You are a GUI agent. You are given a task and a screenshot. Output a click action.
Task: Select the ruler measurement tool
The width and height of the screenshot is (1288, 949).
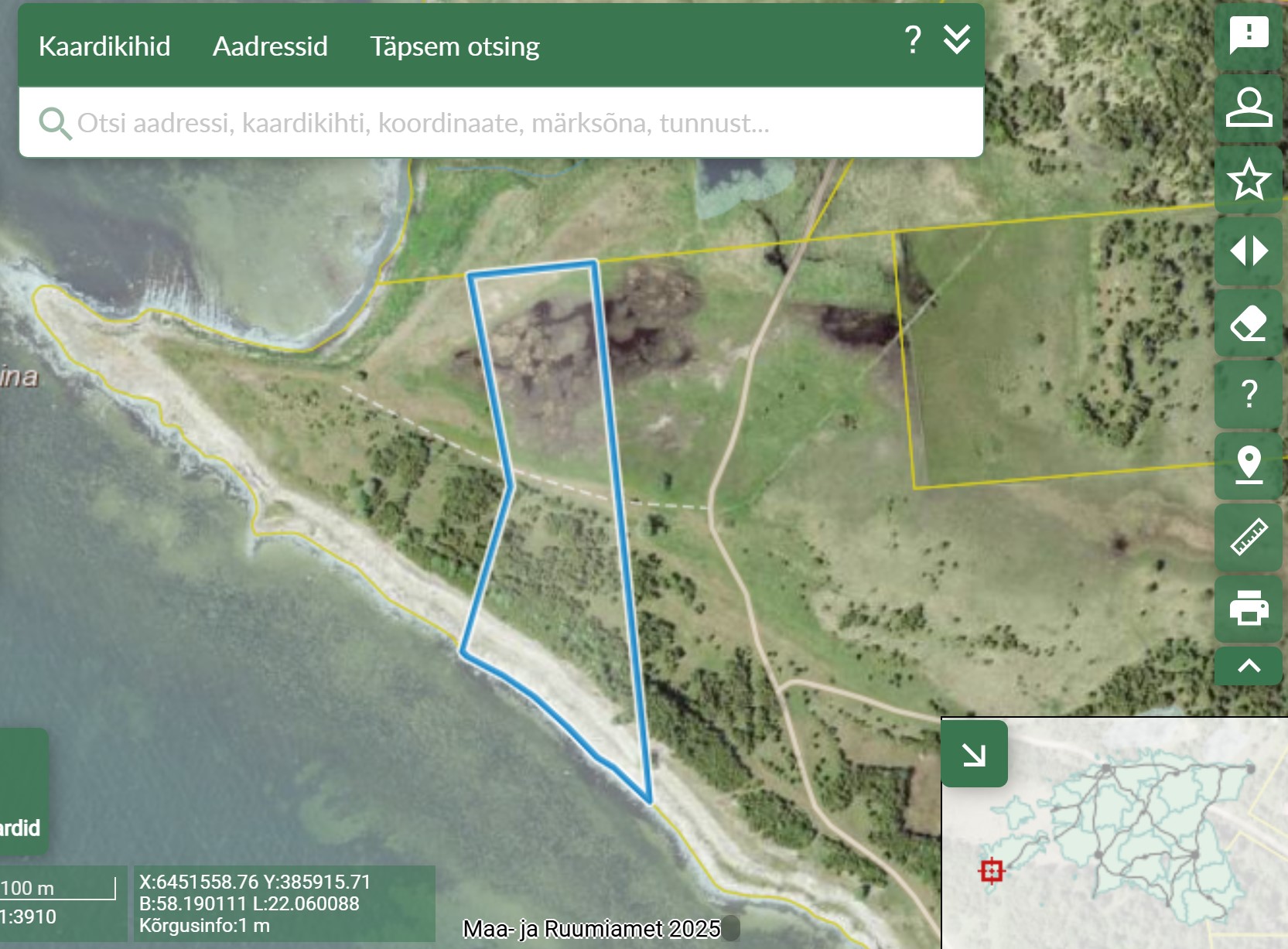point(1249,537)
